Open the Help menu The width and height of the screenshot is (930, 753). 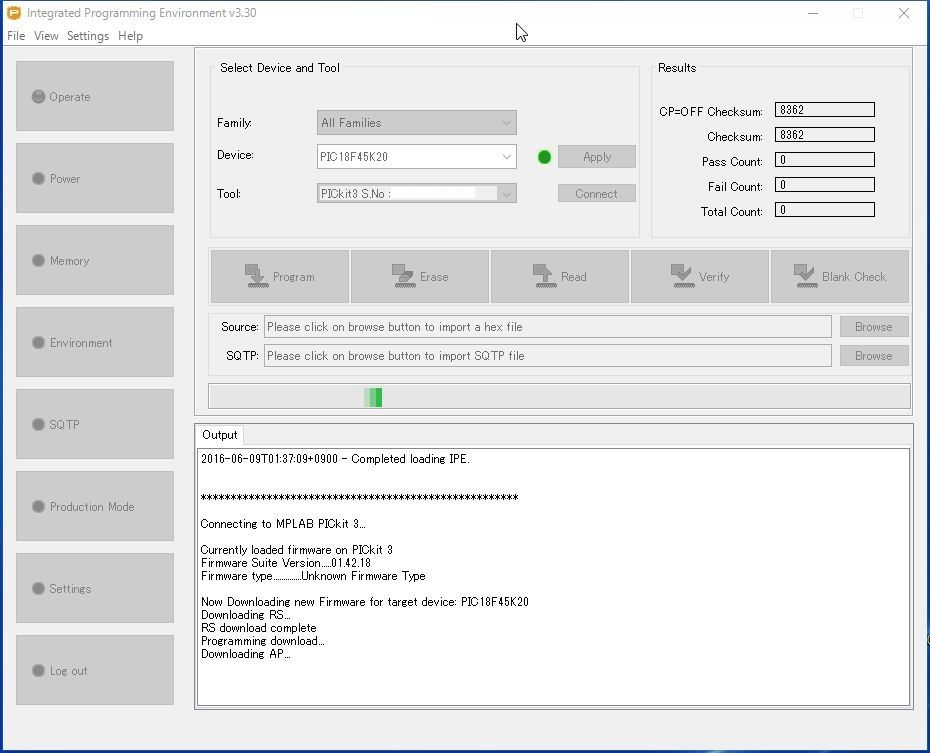[130, 36]
